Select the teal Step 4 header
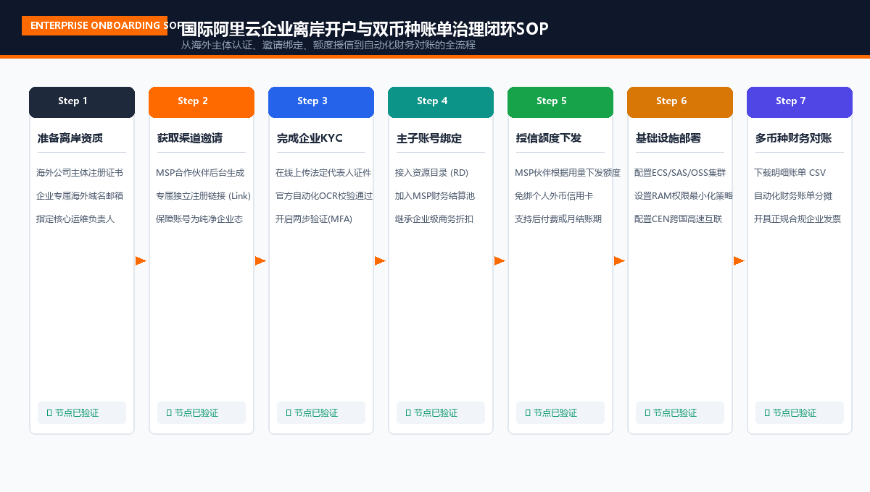The height and width of the screenshot is (492, 870). [441, 102]
